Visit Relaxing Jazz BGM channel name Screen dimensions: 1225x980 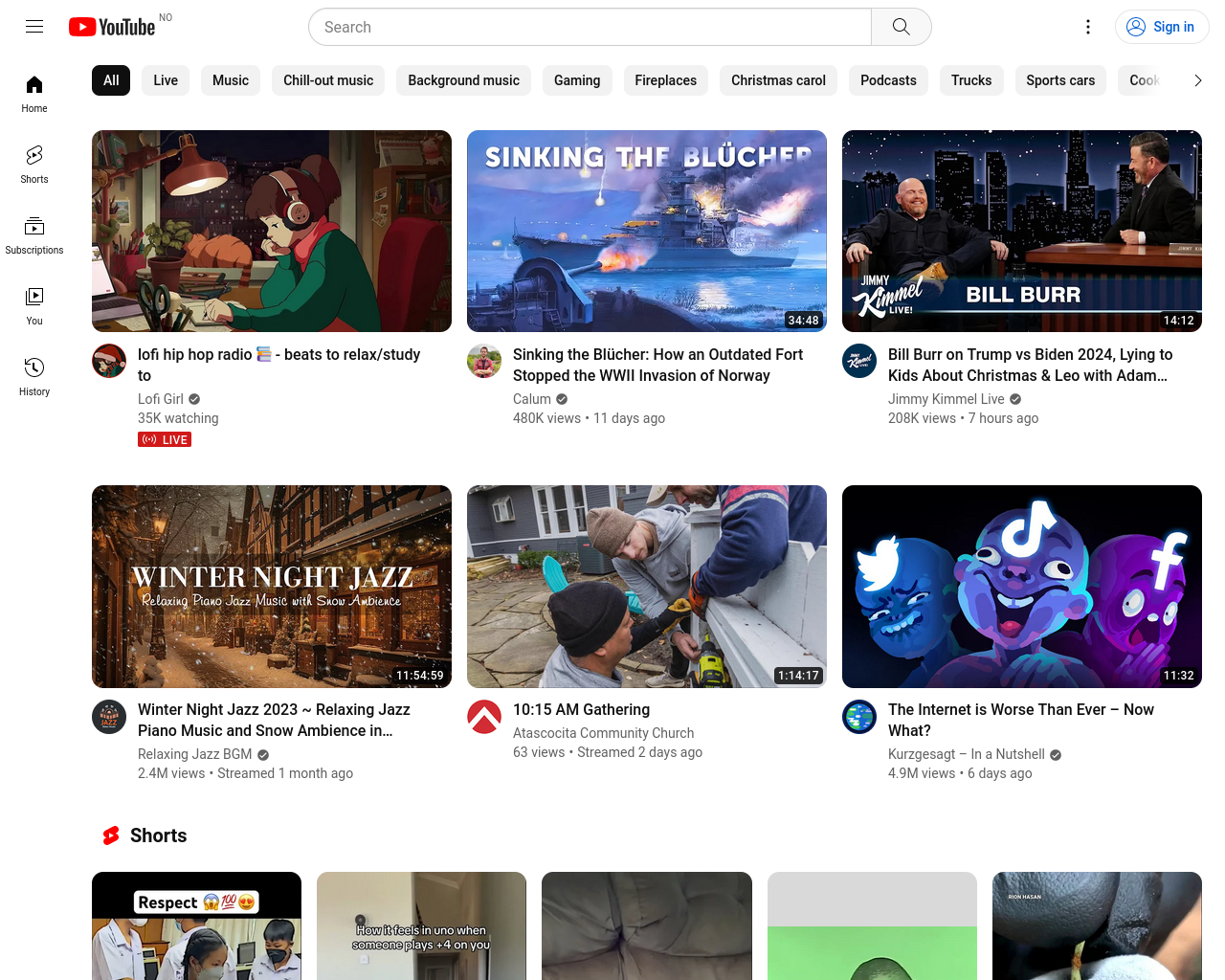point(195,754)
